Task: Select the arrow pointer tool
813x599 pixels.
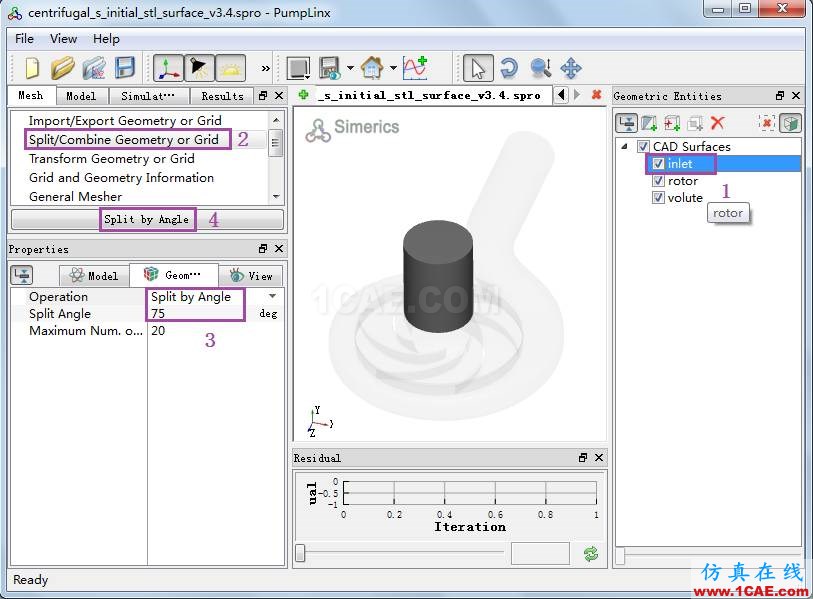Action: (x=478, y=68)
